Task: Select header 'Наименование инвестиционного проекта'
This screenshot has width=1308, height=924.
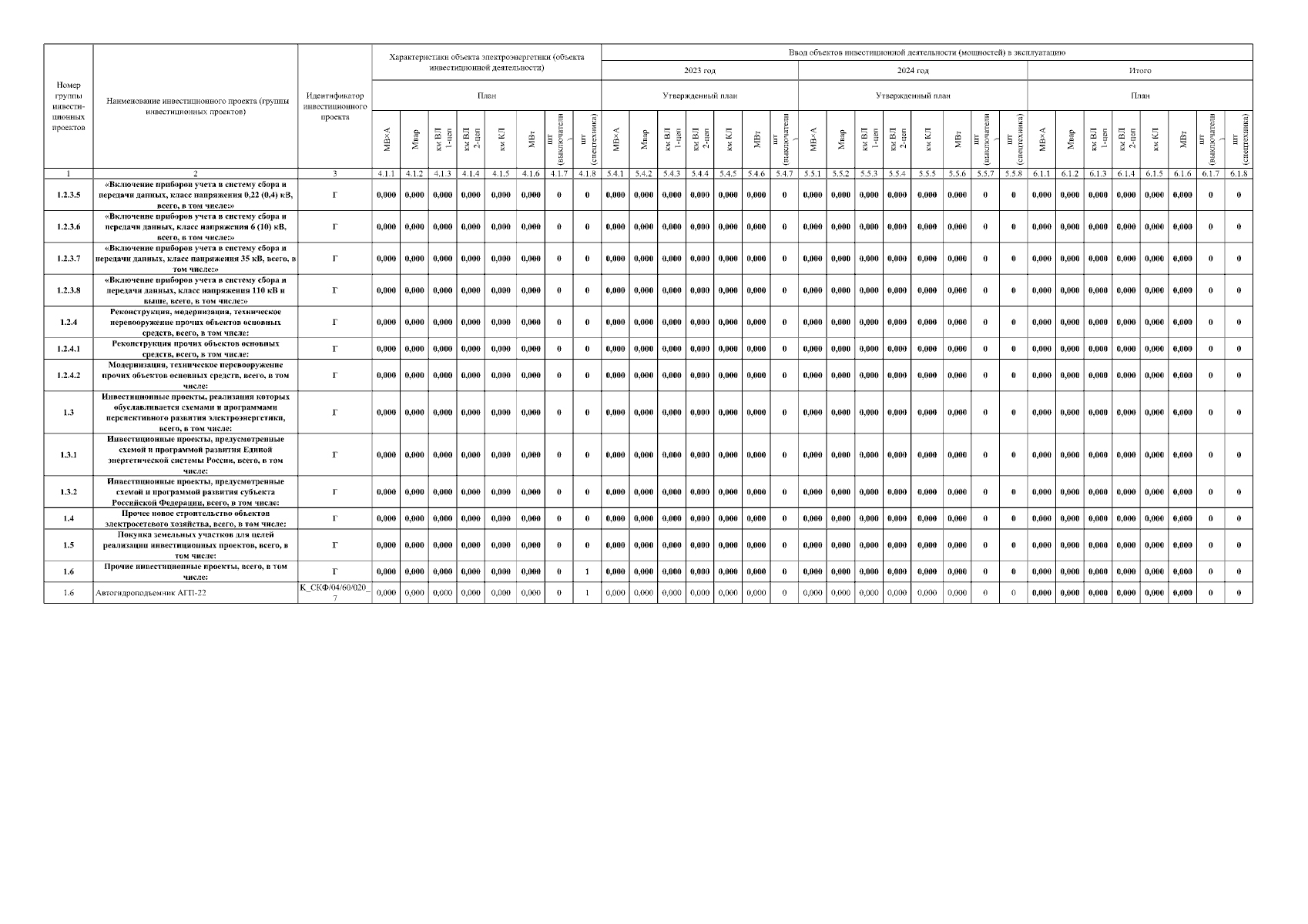Action: pos(196,106)
